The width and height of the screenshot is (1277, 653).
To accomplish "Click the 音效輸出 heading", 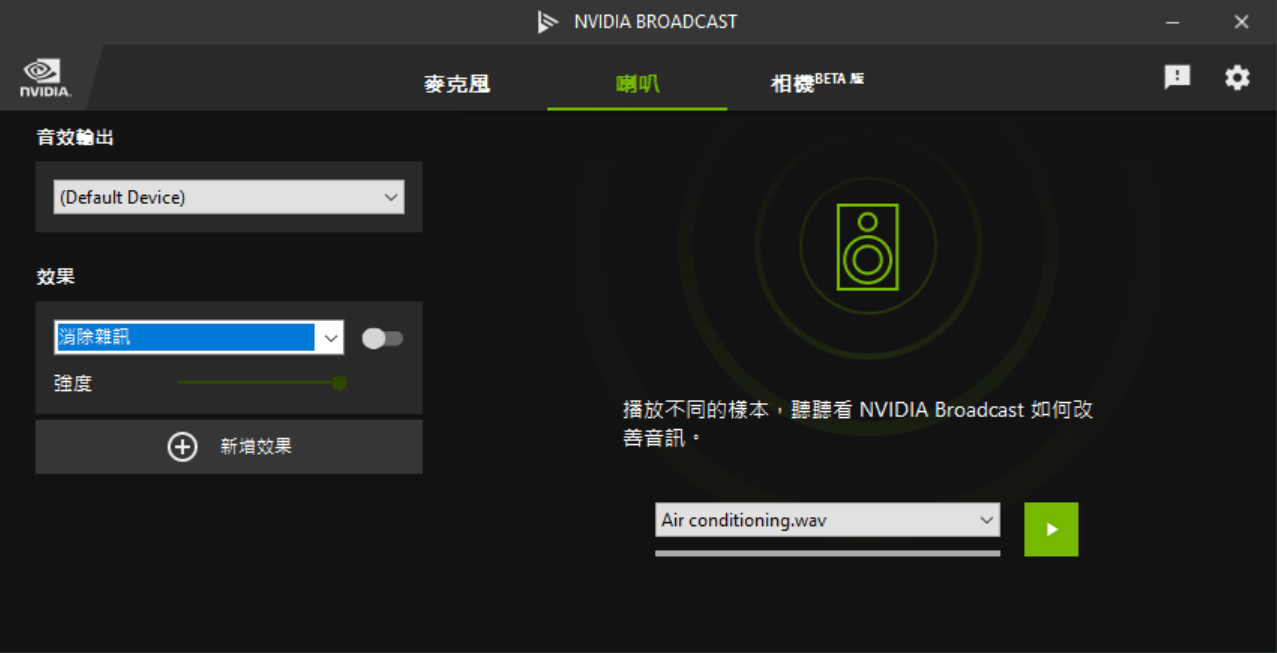I will click(75, 138).
